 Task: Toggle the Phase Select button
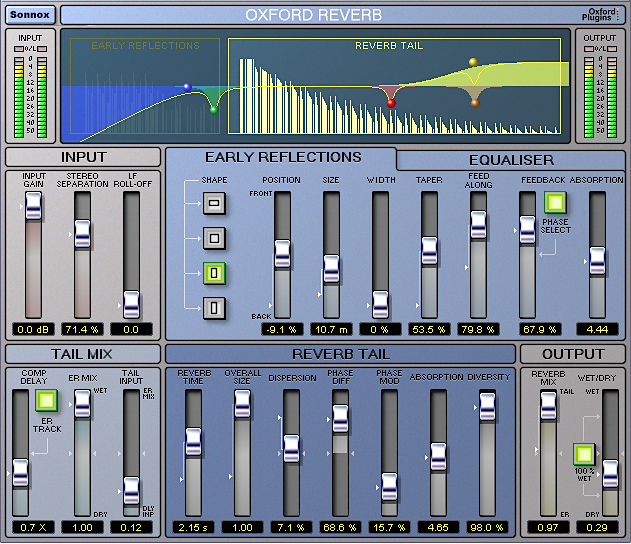point(555,204)
